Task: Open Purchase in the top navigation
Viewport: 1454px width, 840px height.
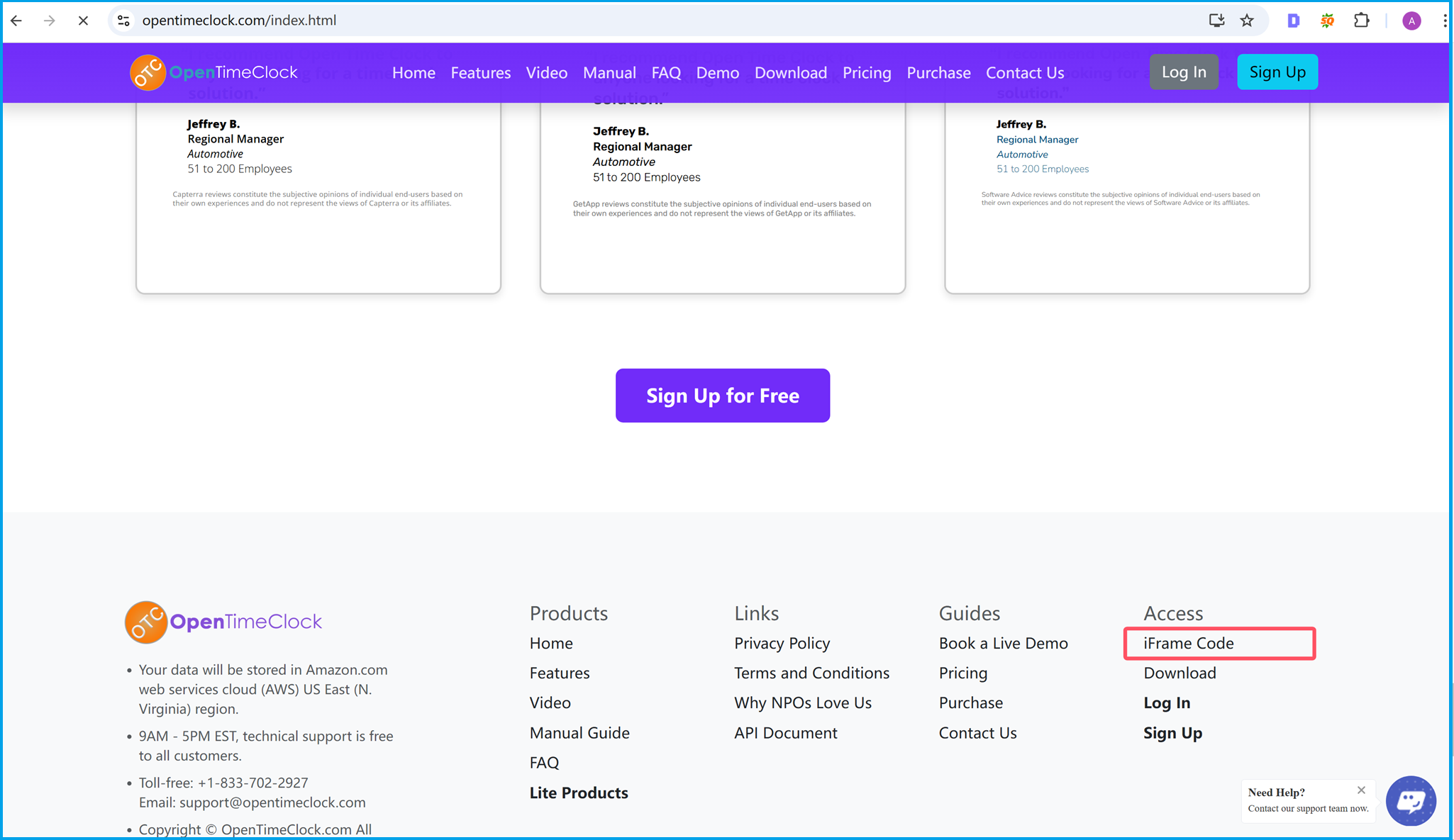Action: click(x=938, y=72)
